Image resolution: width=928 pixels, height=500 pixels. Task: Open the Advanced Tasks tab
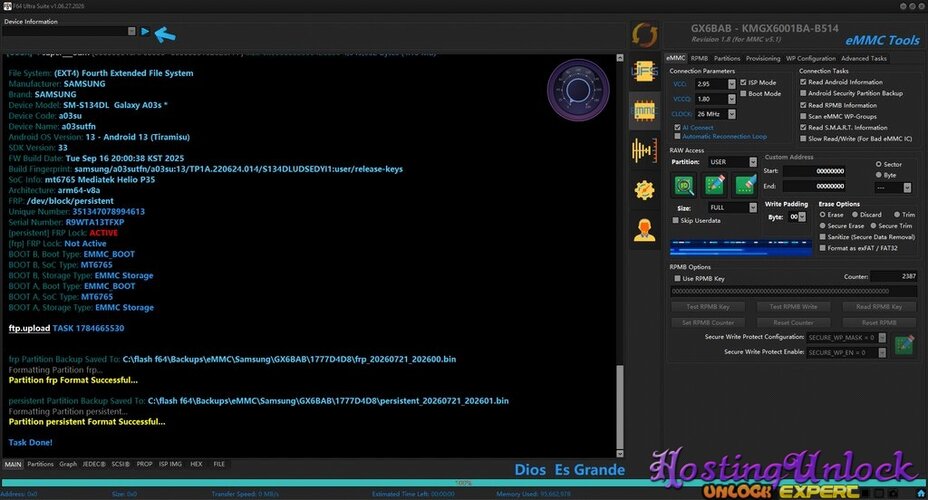point(863,58)
